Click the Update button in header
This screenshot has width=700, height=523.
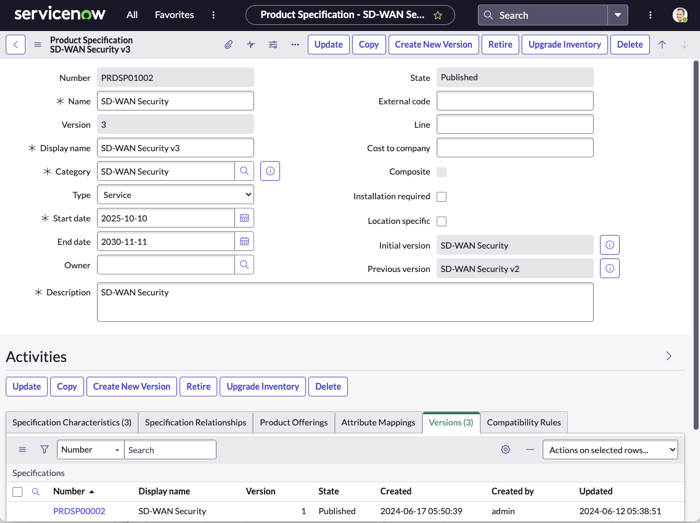pyautogui.click(x=329, y=45)
